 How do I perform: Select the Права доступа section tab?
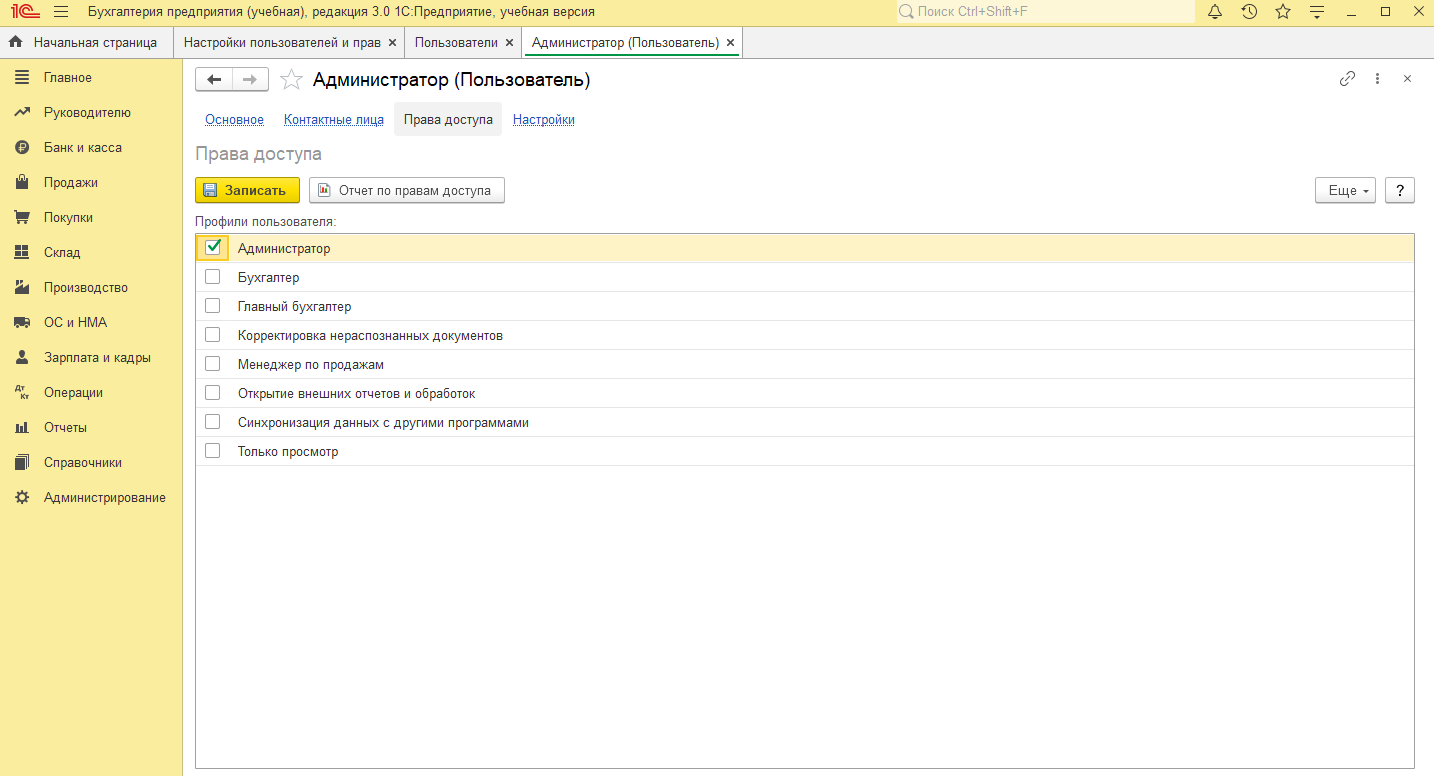(x=448, y=119)
